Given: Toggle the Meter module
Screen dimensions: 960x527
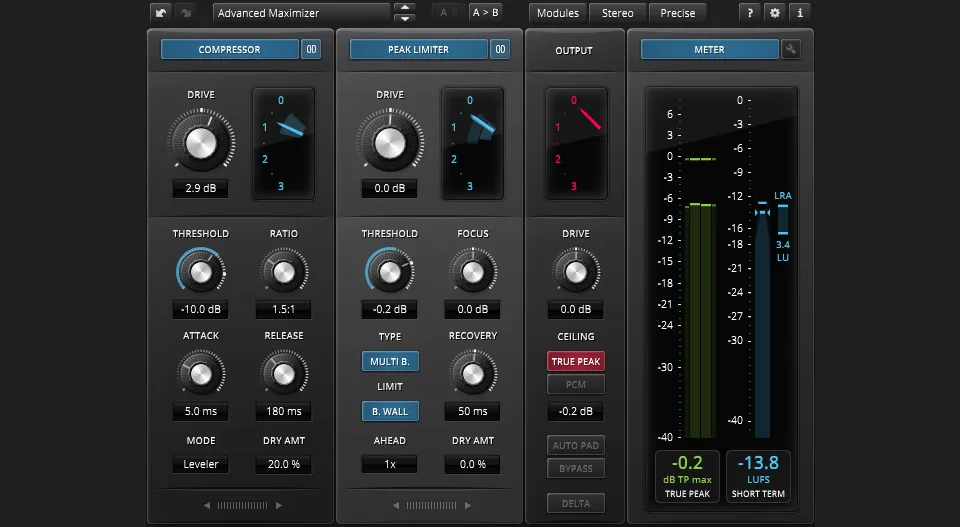Looking at the screenshot, I should point(710,50).
